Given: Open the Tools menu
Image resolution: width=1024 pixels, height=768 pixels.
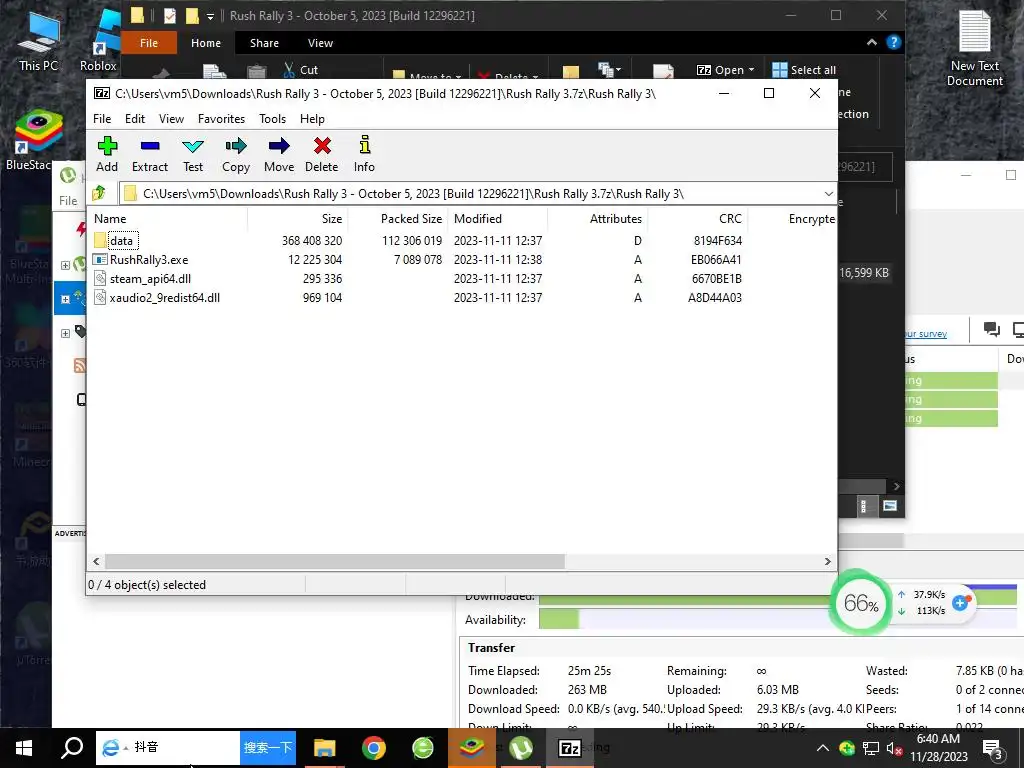Looking at the screenshot, I should coord(272,119).
